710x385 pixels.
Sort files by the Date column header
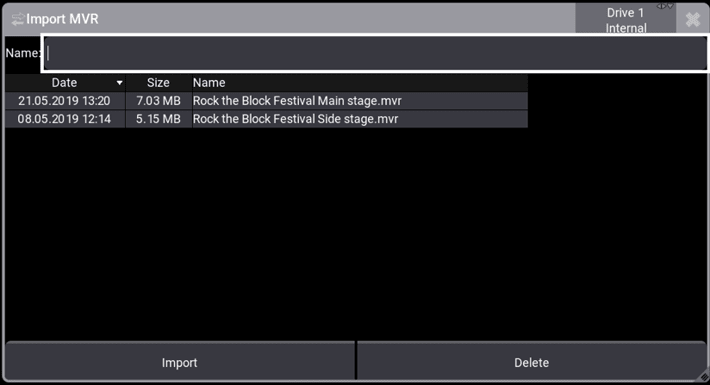[x=65, y=83]
